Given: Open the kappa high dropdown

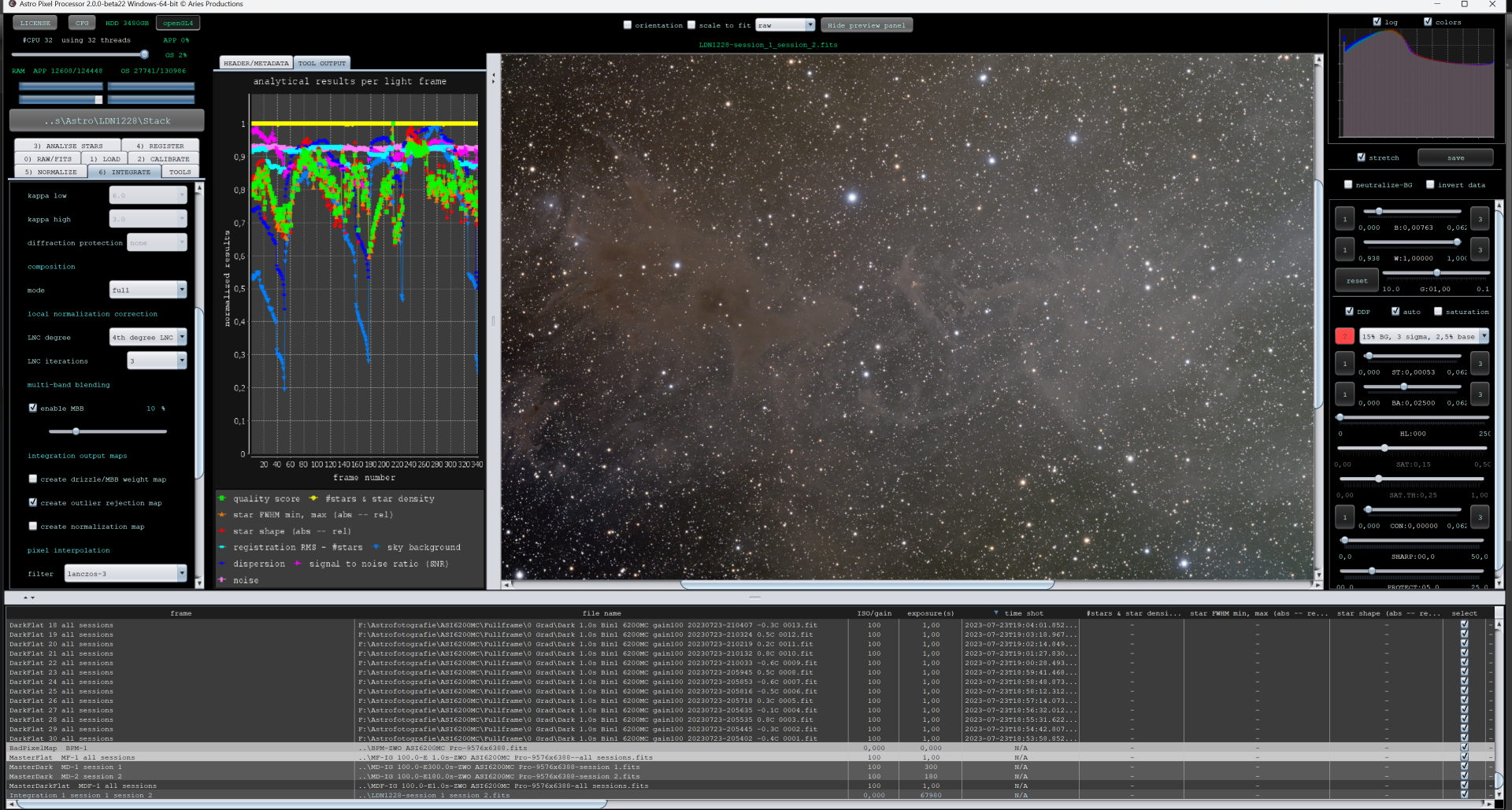Looking at the screenshot, I should point(148,219).
